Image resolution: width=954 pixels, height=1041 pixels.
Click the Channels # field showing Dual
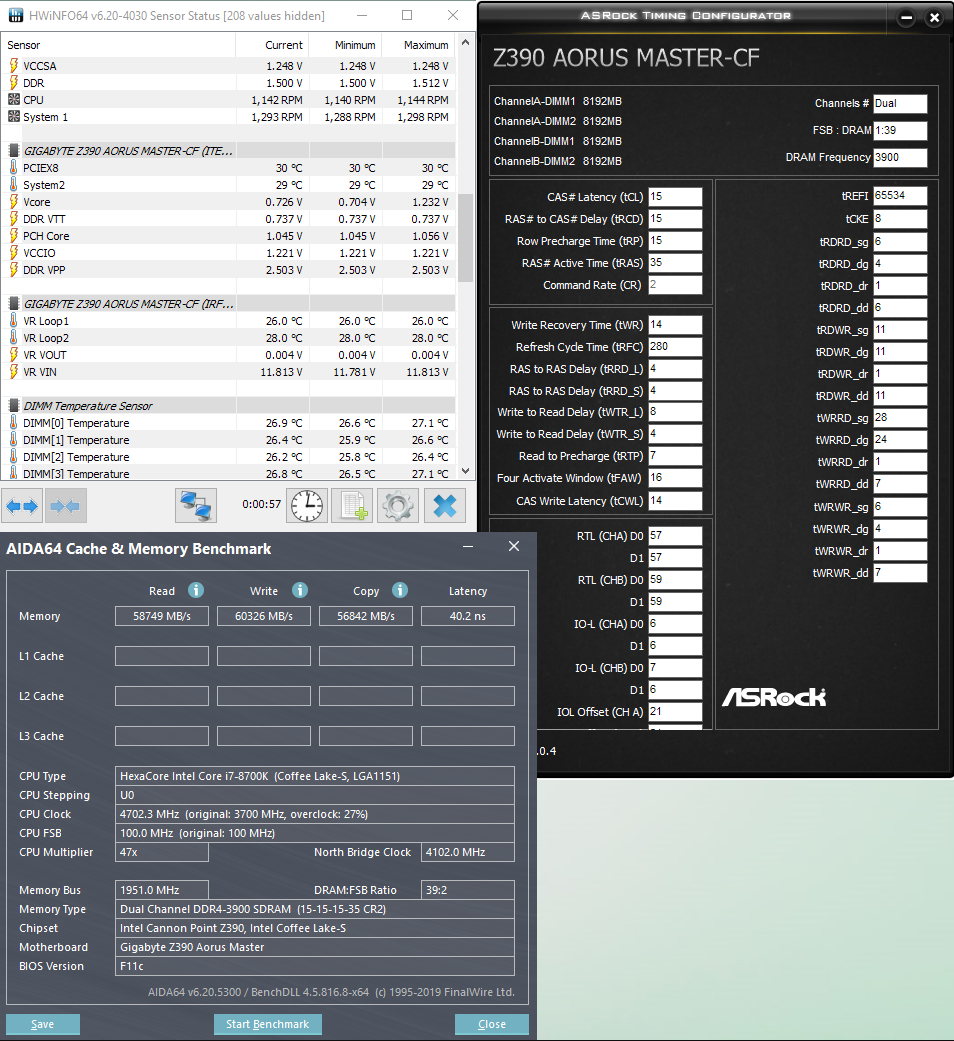900,103
